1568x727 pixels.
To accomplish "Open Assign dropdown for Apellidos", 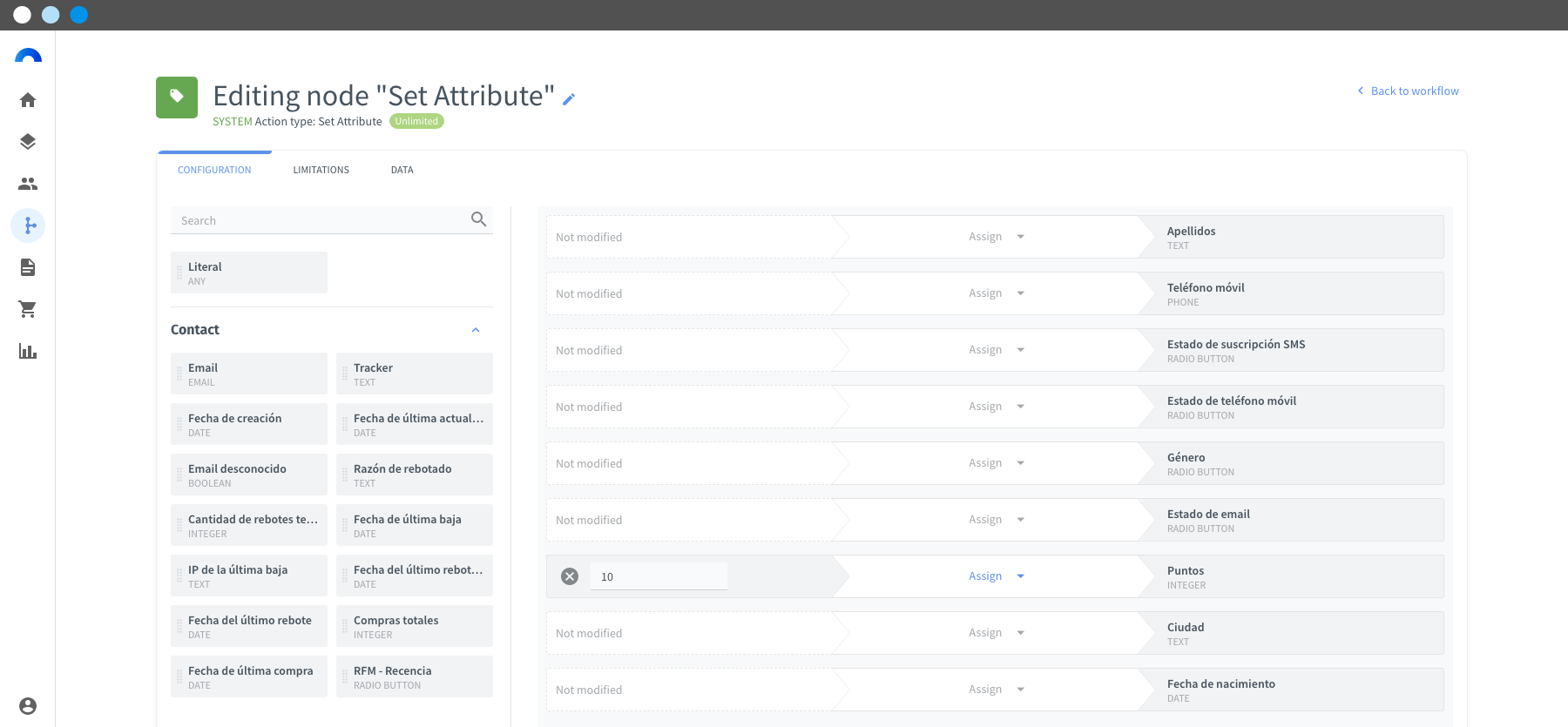I will (x=997, y=237).
